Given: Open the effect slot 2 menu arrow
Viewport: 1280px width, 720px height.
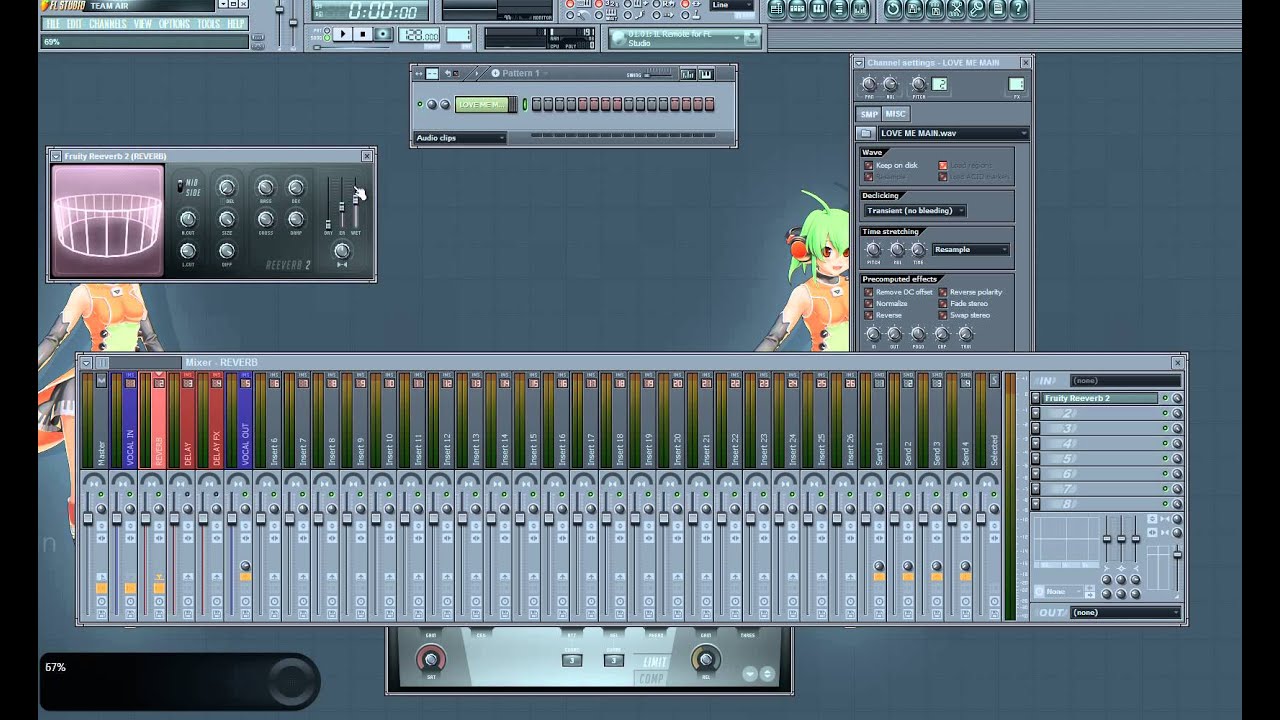Looking at the screenshot, I should (x=1035, y=413).
